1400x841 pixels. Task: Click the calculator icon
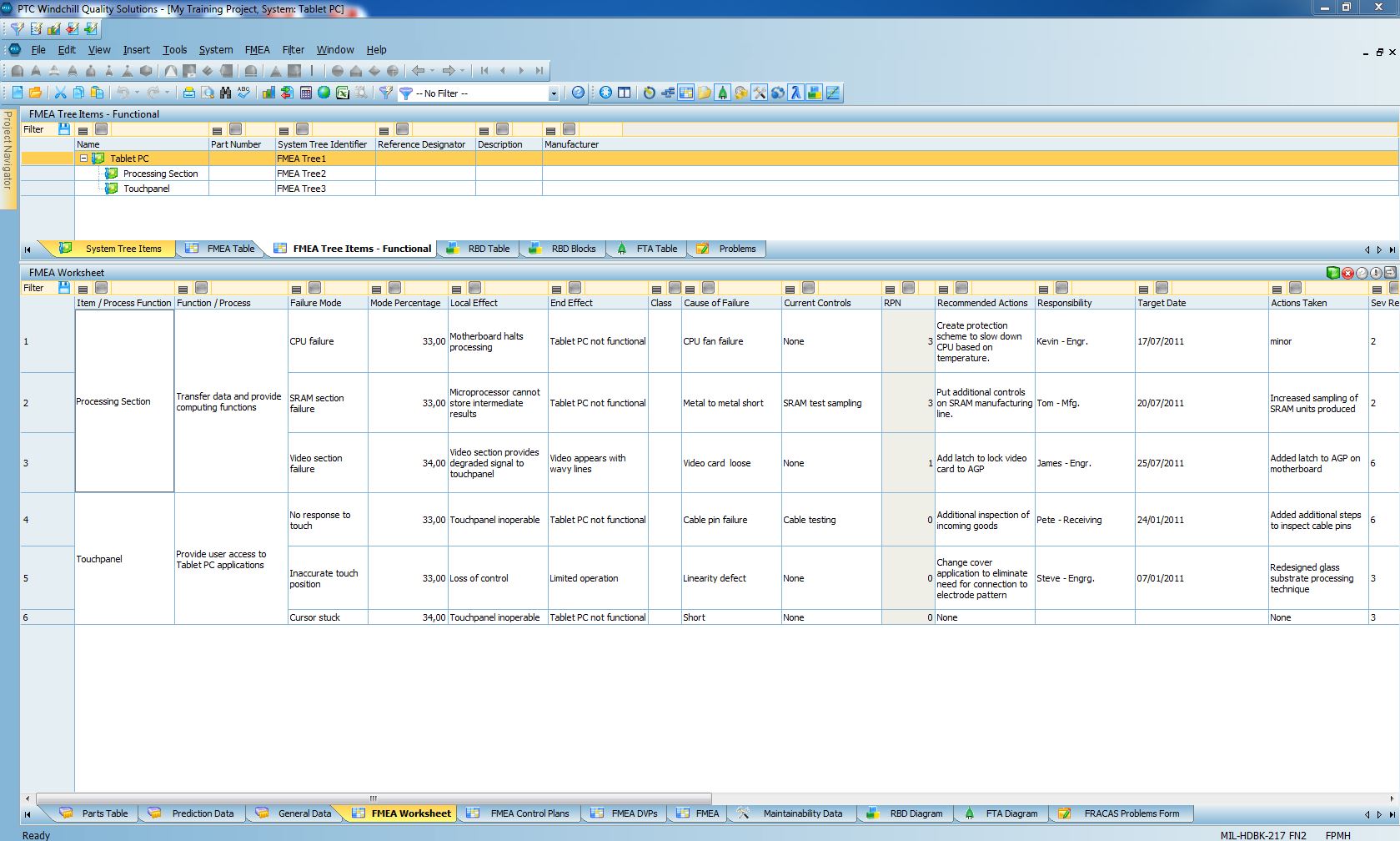point(306,93)
